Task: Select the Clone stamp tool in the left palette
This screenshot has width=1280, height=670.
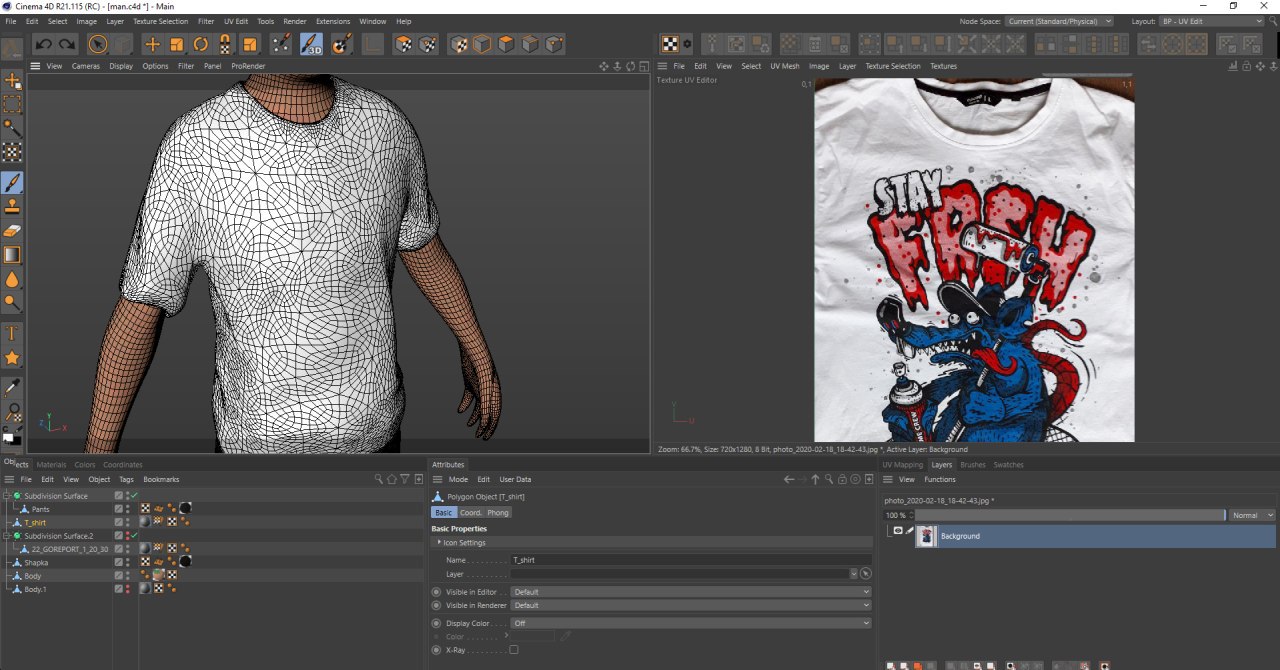Action: 12,206
